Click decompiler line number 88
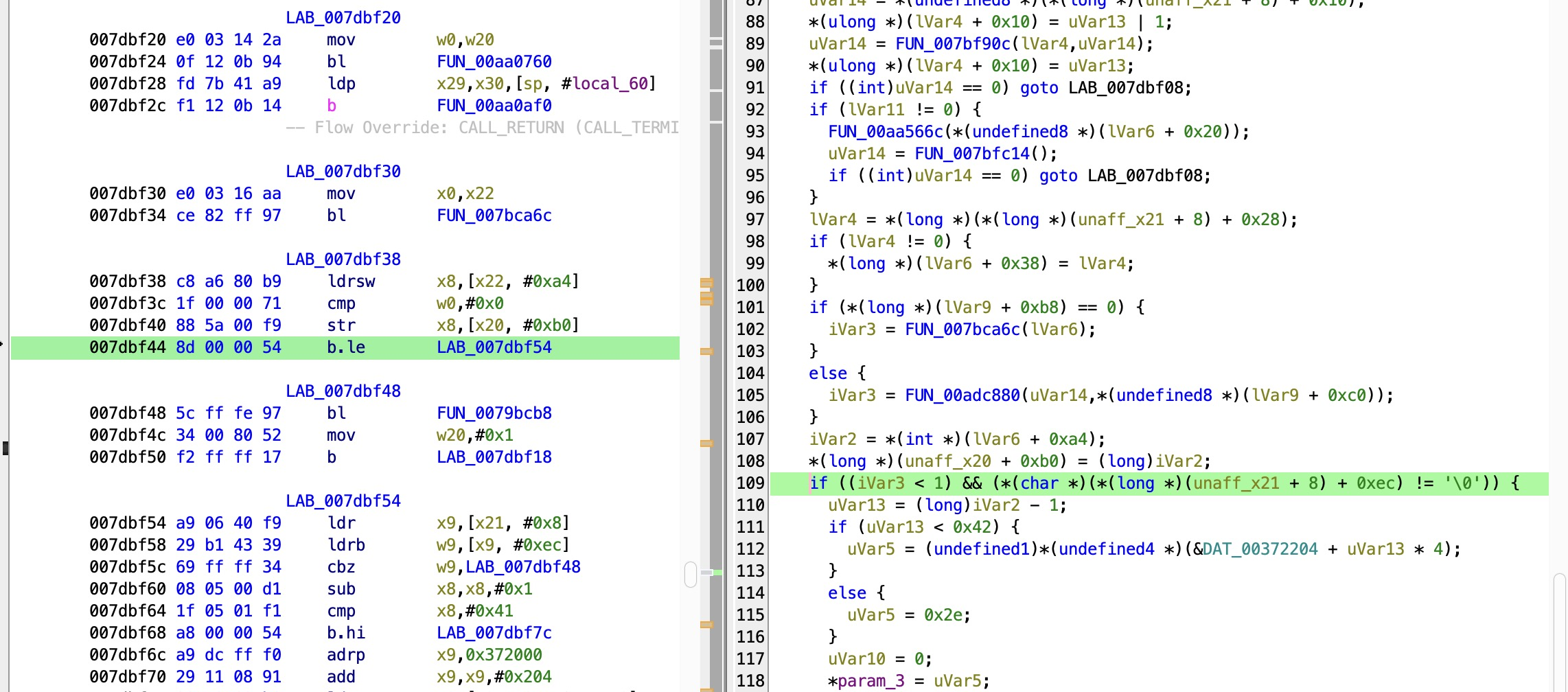This screenshot has height=692, width=1568. pyautogui.click(x=754, y=21)
